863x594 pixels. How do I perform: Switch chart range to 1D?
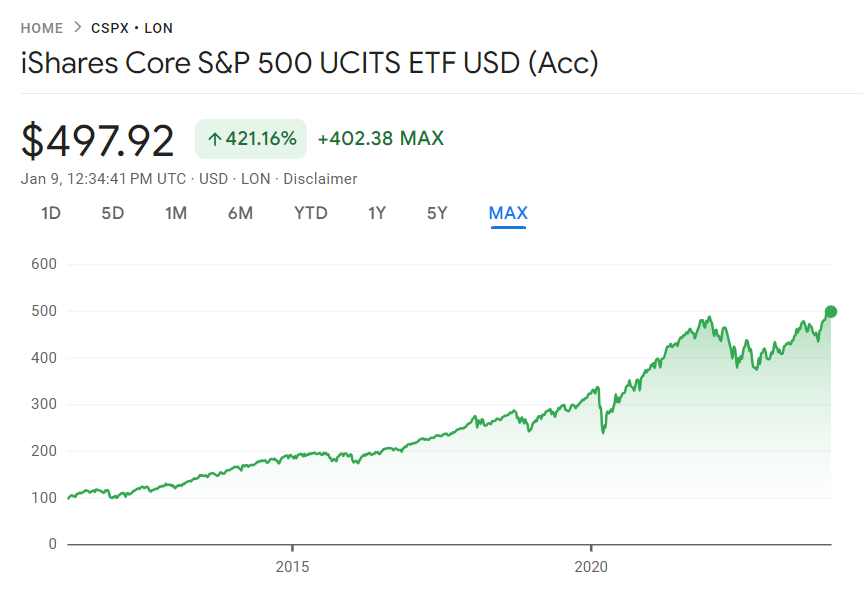pos(51,213)
